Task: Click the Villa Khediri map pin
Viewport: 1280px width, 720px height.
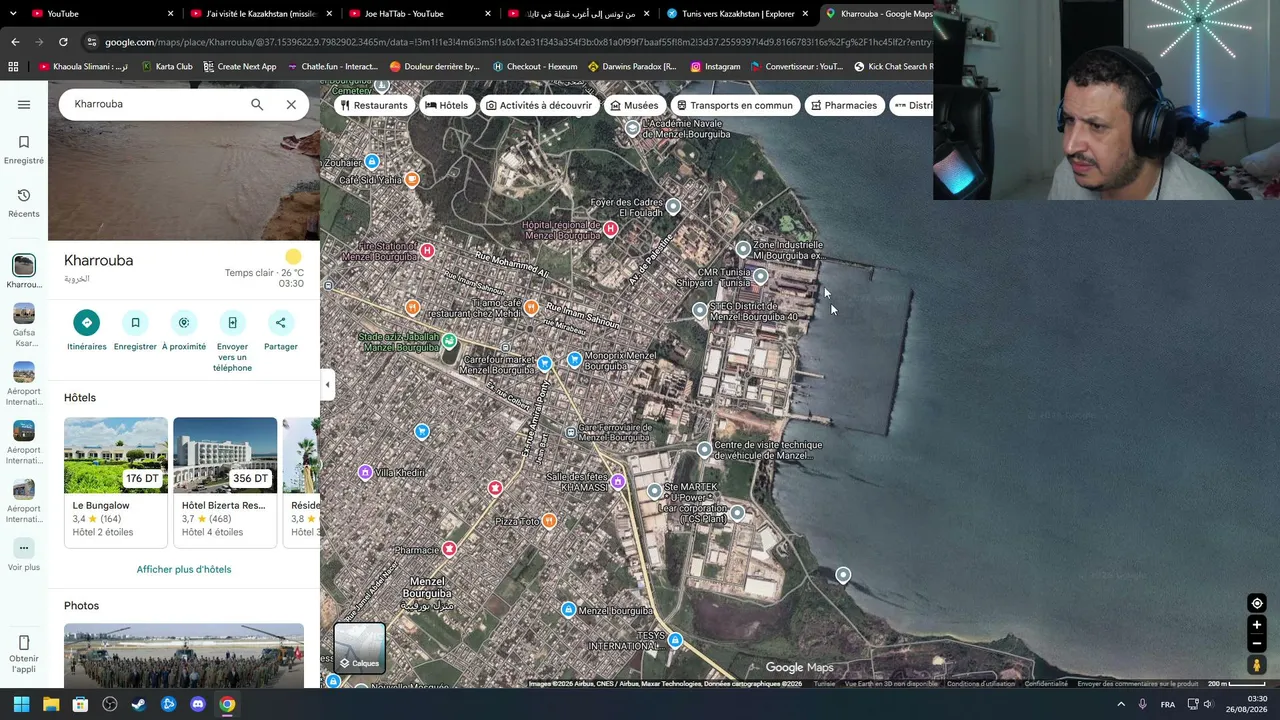Action: coord(365,472)
